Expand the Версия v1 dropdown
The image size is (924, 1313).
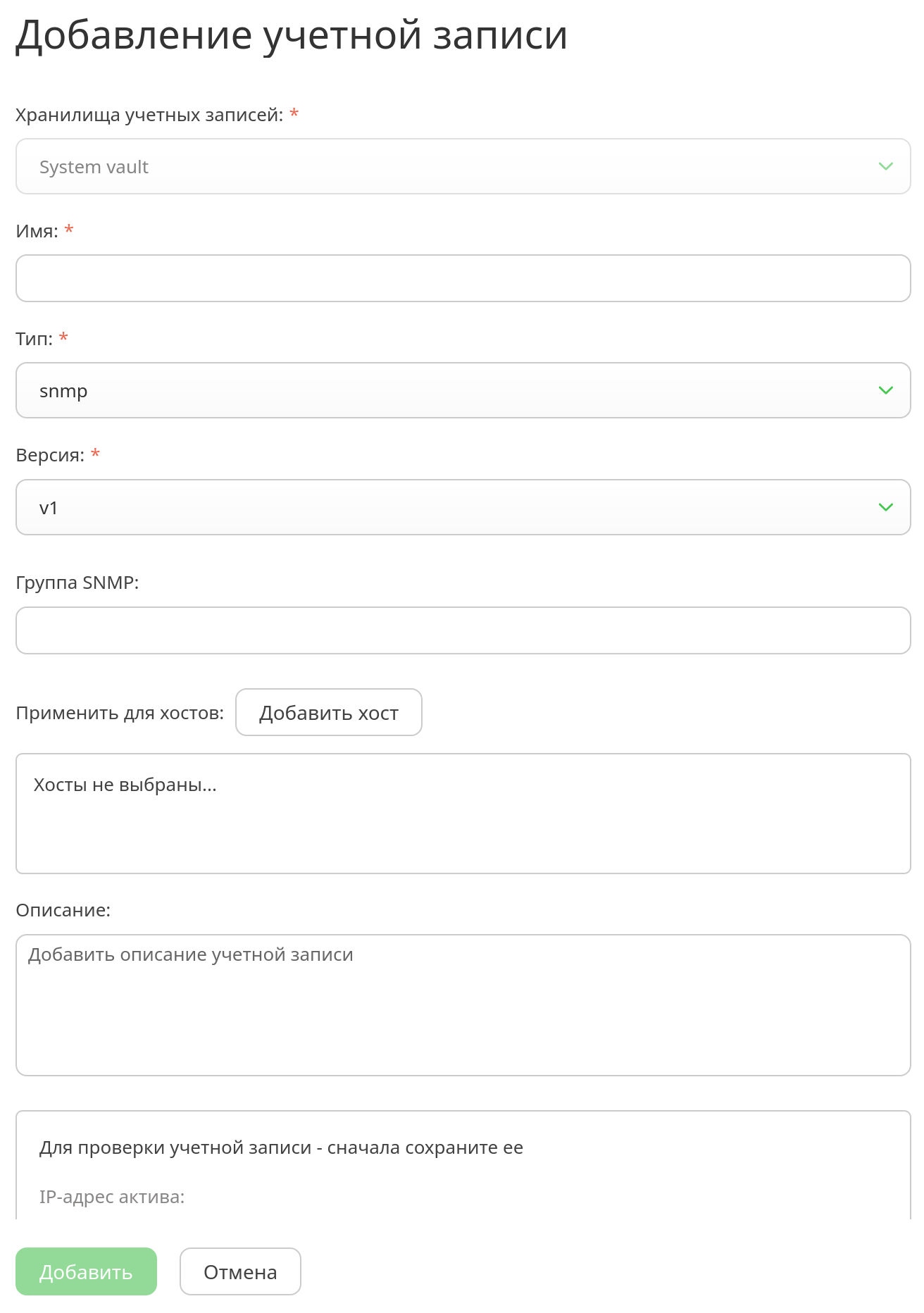click(x=463, y=507)
